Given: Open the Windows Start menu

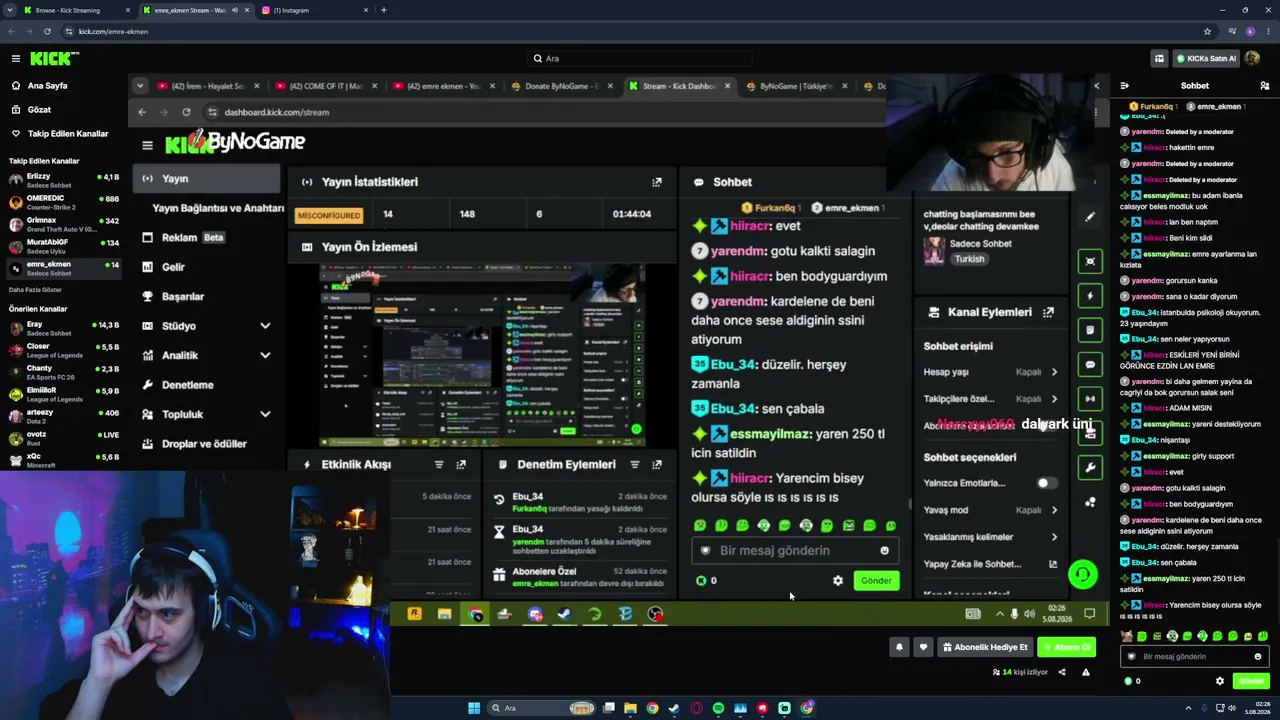Looking at the screenshot, I should click(474, 708).
